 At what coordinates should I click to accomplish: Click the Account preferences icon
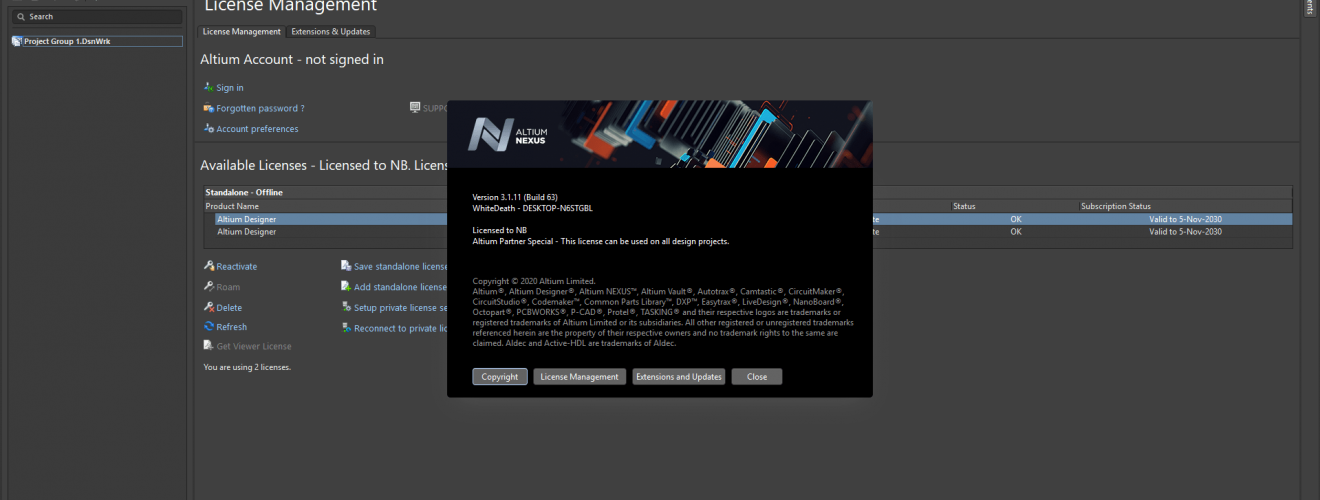coord(208,128)
